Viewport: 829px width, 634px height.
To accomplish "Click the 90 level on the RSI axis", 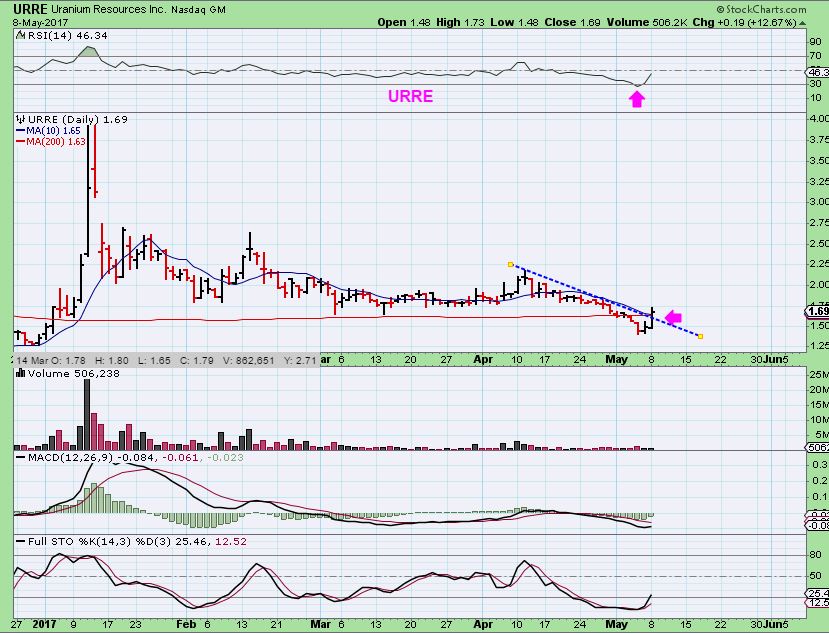I will (815, 41).
